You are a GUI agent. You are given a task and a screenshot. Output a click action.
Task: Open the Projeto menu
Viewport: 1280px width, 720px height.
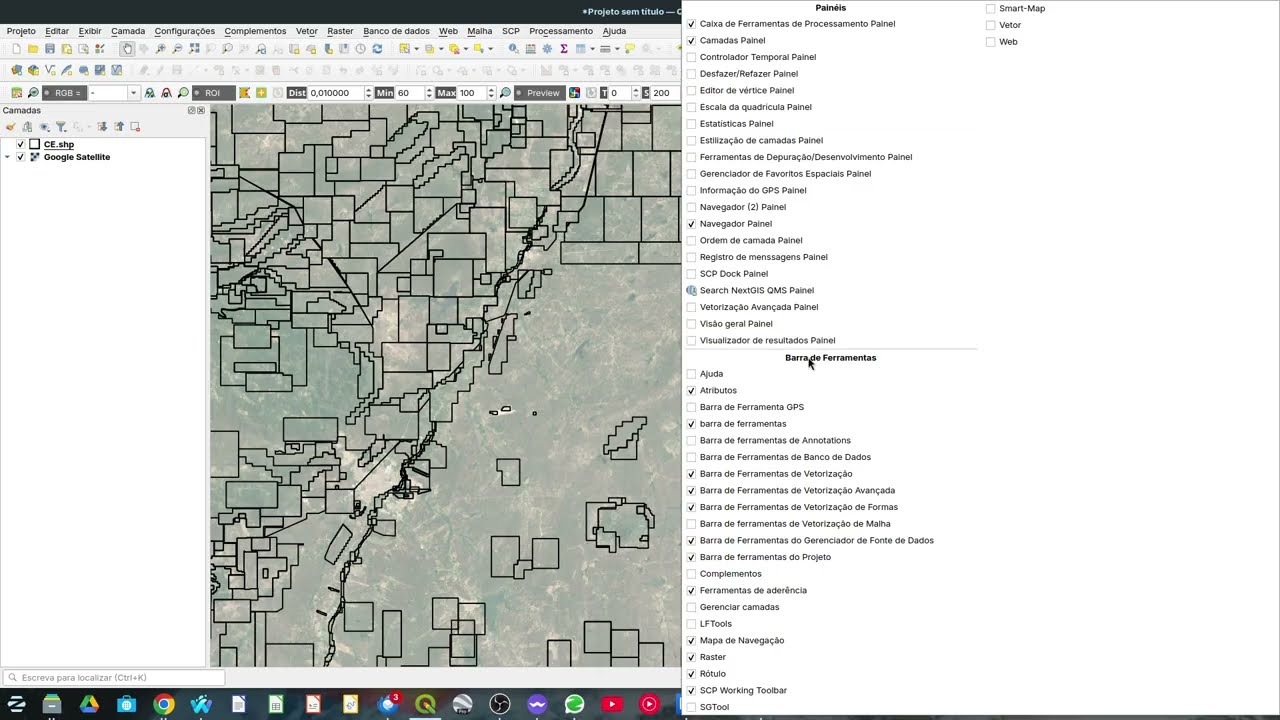tap(21, 31)
